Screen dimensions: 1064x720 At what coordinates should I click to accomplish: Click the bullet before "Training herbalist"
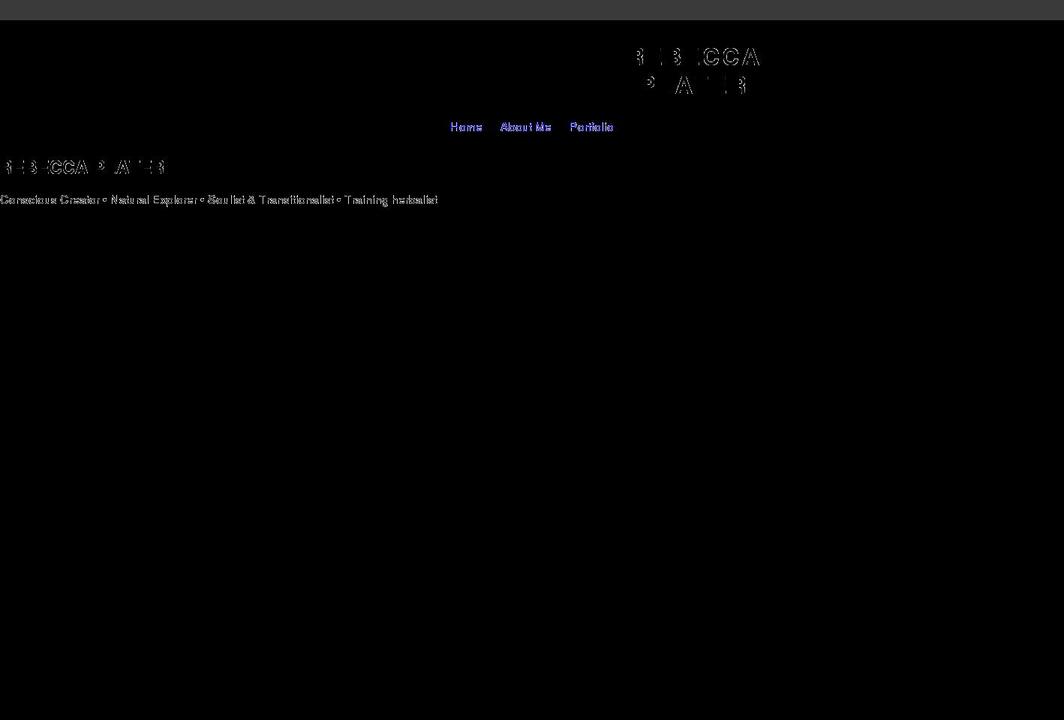[x=339, y=200]
